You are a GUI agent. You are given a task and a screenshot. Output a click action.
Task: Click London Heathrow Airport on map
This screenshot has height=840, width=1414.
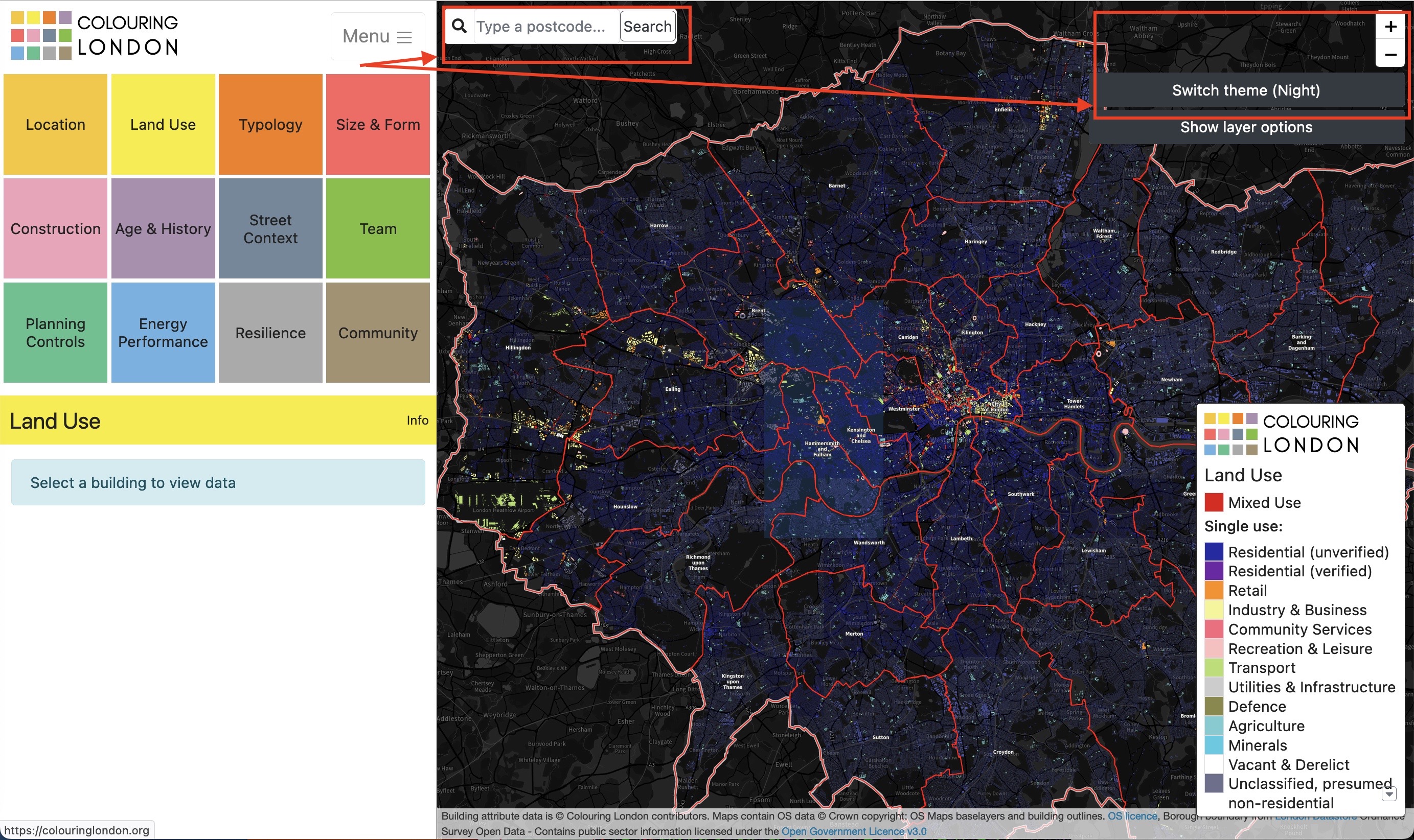coord(504,510)
